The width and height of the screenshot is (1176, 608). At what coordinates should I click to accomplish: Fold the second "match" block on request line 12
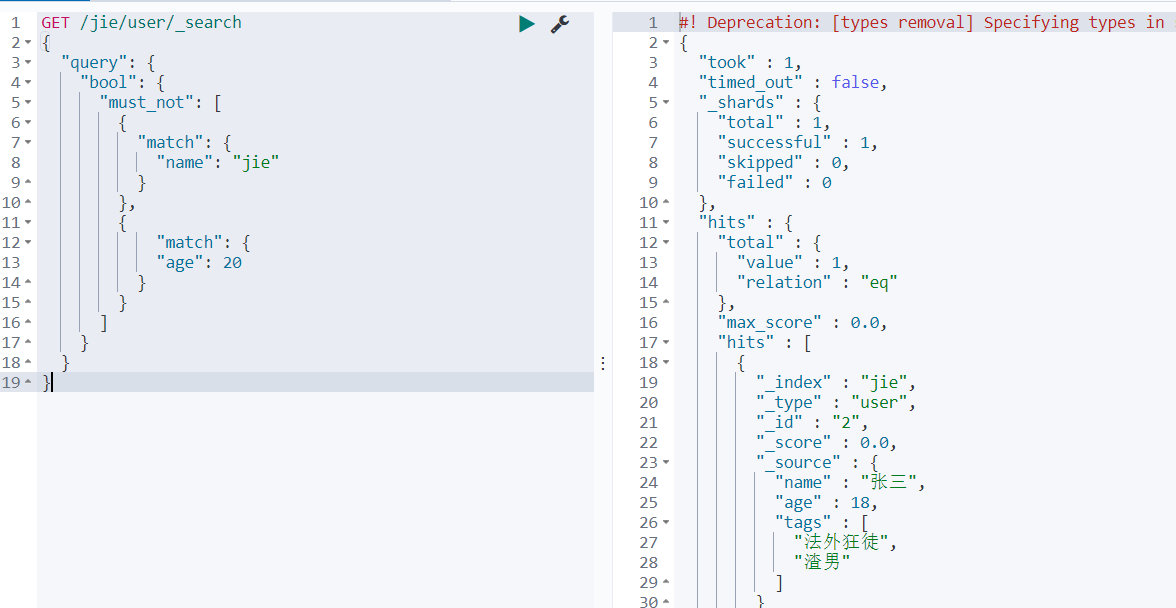[x=28, y=243]
